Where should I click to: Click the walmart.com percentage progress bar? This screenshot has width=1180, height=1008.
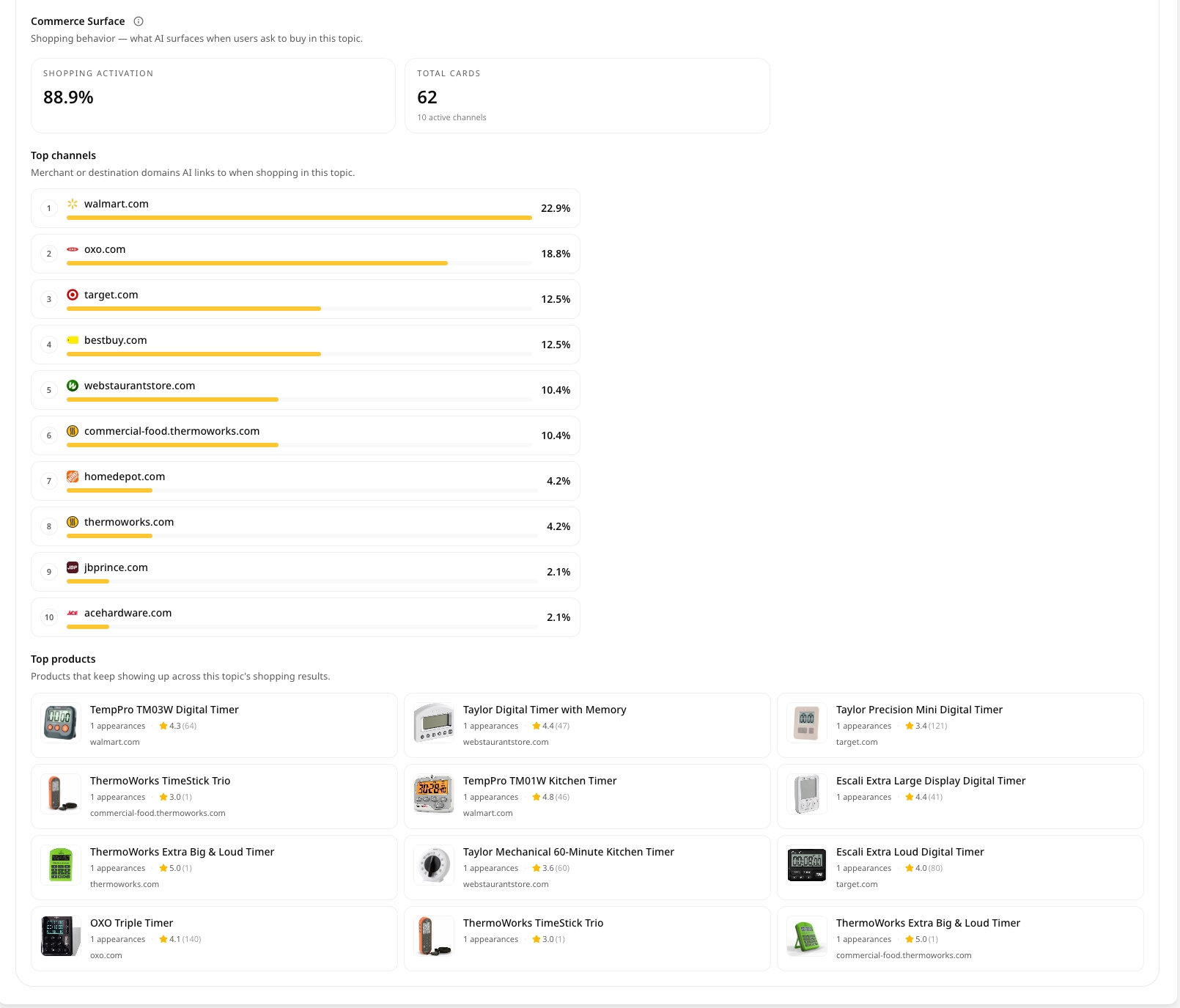[299, 218]
